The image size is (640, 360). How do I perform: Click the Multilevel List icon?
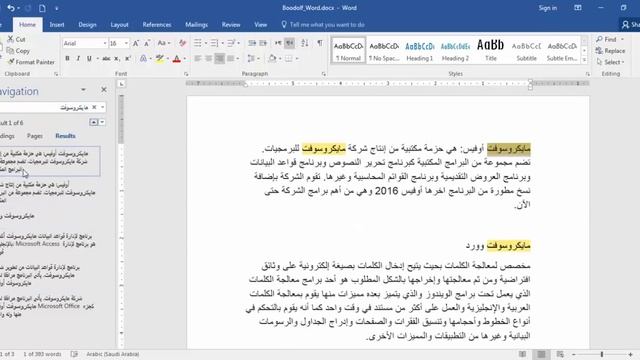[231, 43]
